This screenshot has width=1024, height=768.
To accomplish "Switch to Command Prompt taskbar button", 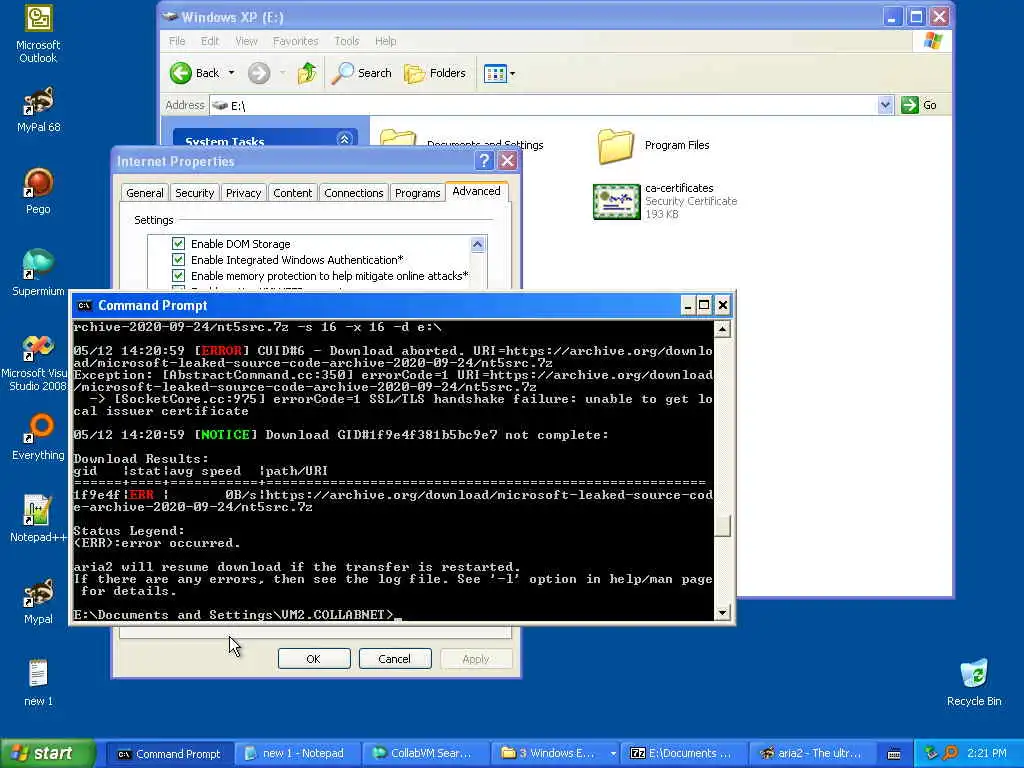I will pyautogui.click(x=168, y=754).
